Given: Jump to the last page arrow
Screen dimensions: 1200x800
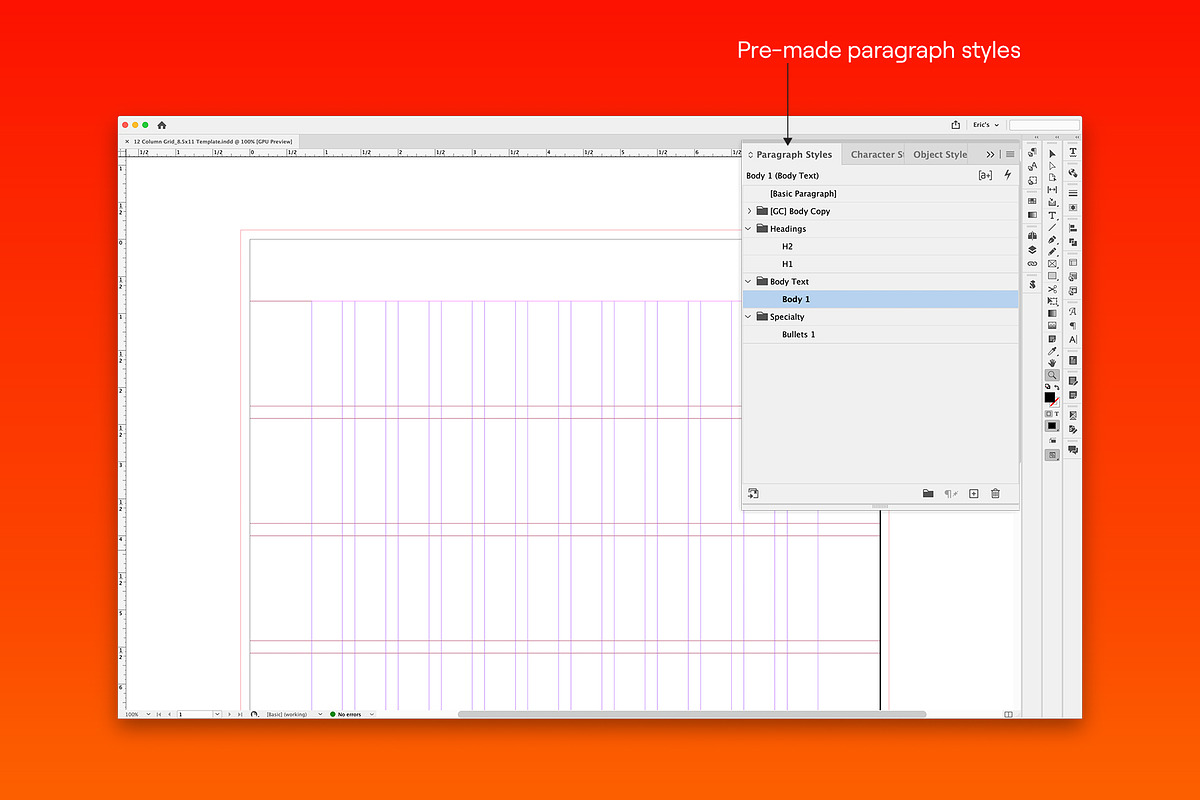Looking at the screenshot, I should click(240, 714).
